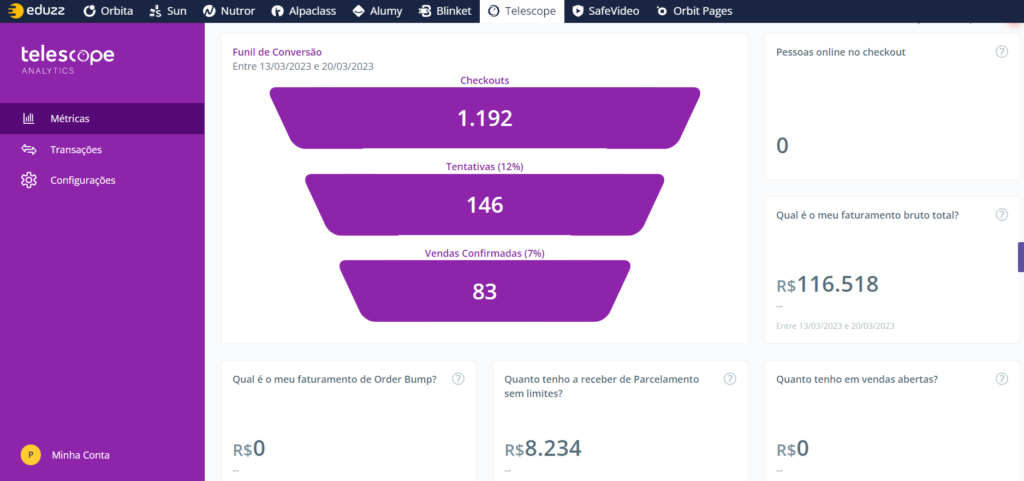The image size is (1024, 481).
Task: Switch to the Blinket tab
Action: click(x=445, y=11)
